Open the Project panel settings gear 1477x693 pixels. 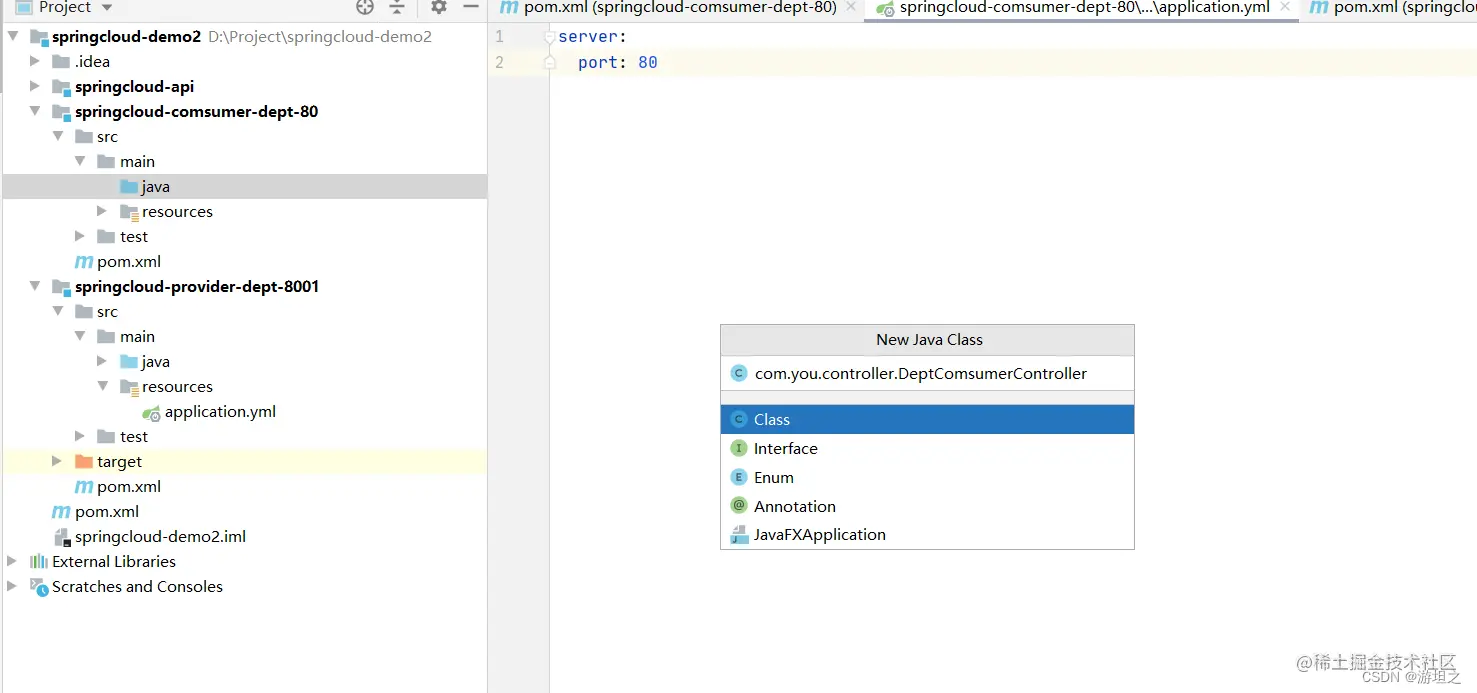438,7
